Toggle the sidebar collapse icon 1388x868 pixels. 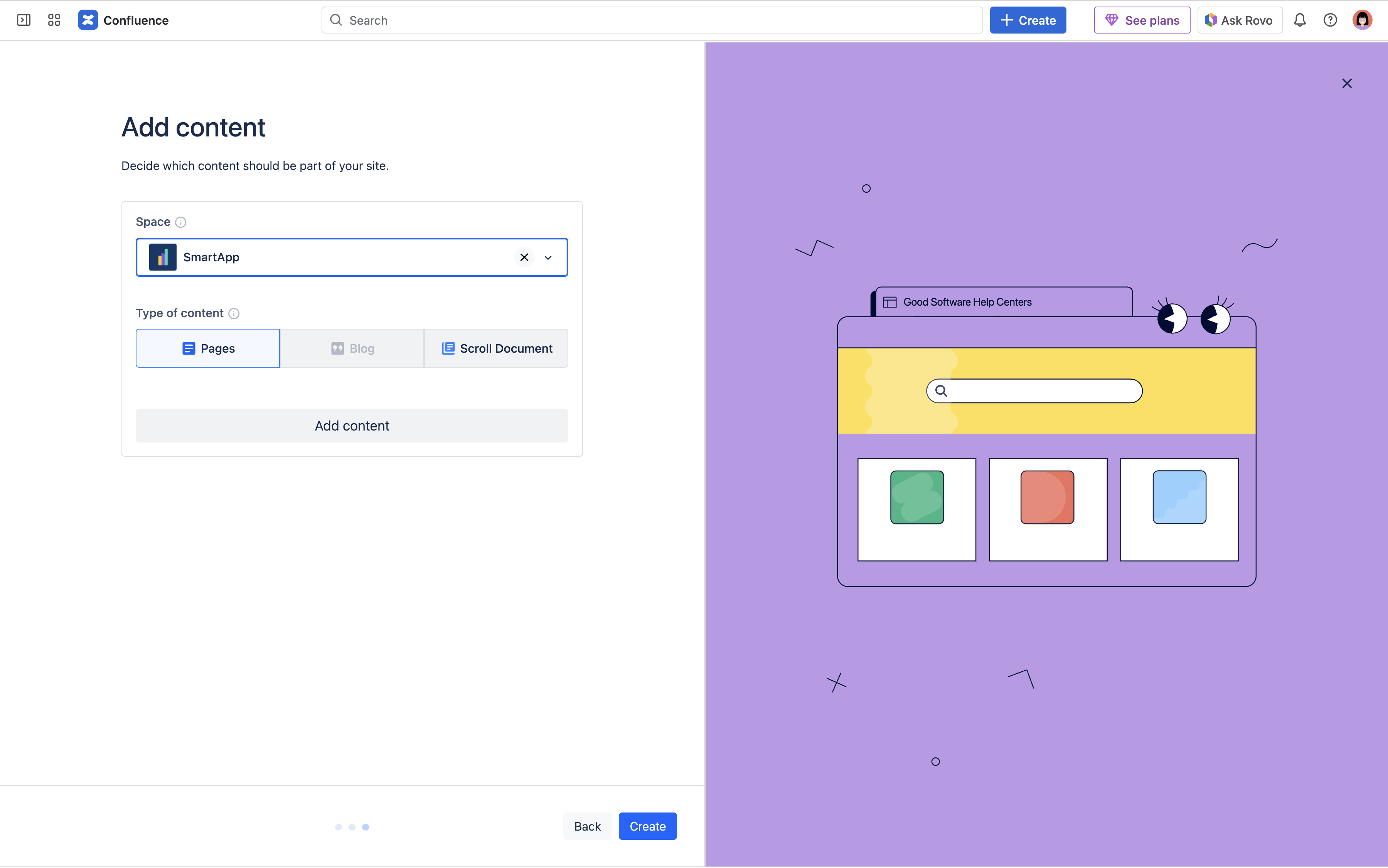[24, 20]
